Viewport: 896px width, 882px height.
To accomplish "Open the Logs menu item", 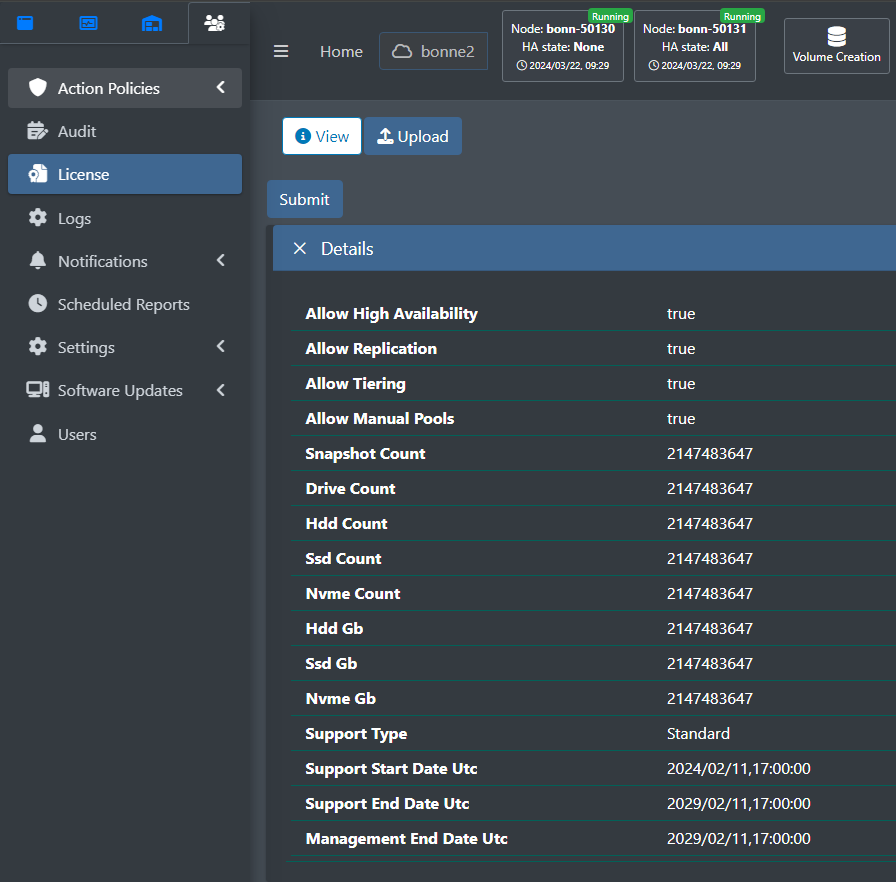I will [x=125, y=218].
